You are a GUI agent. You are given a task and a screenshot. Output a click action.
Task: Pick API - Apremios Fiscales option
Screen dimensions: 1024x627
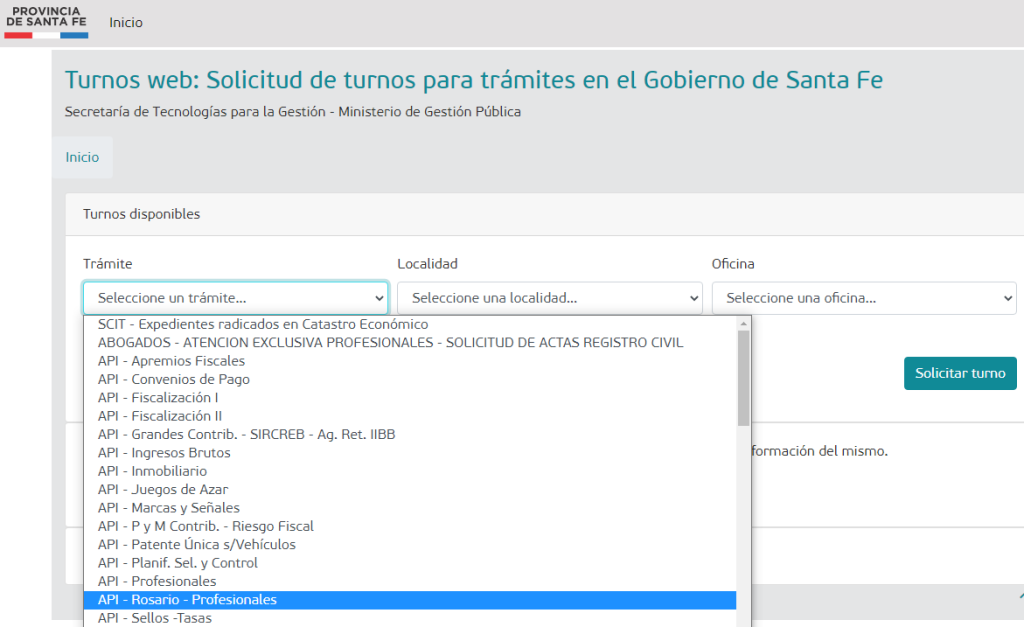(x=171, y=361)
